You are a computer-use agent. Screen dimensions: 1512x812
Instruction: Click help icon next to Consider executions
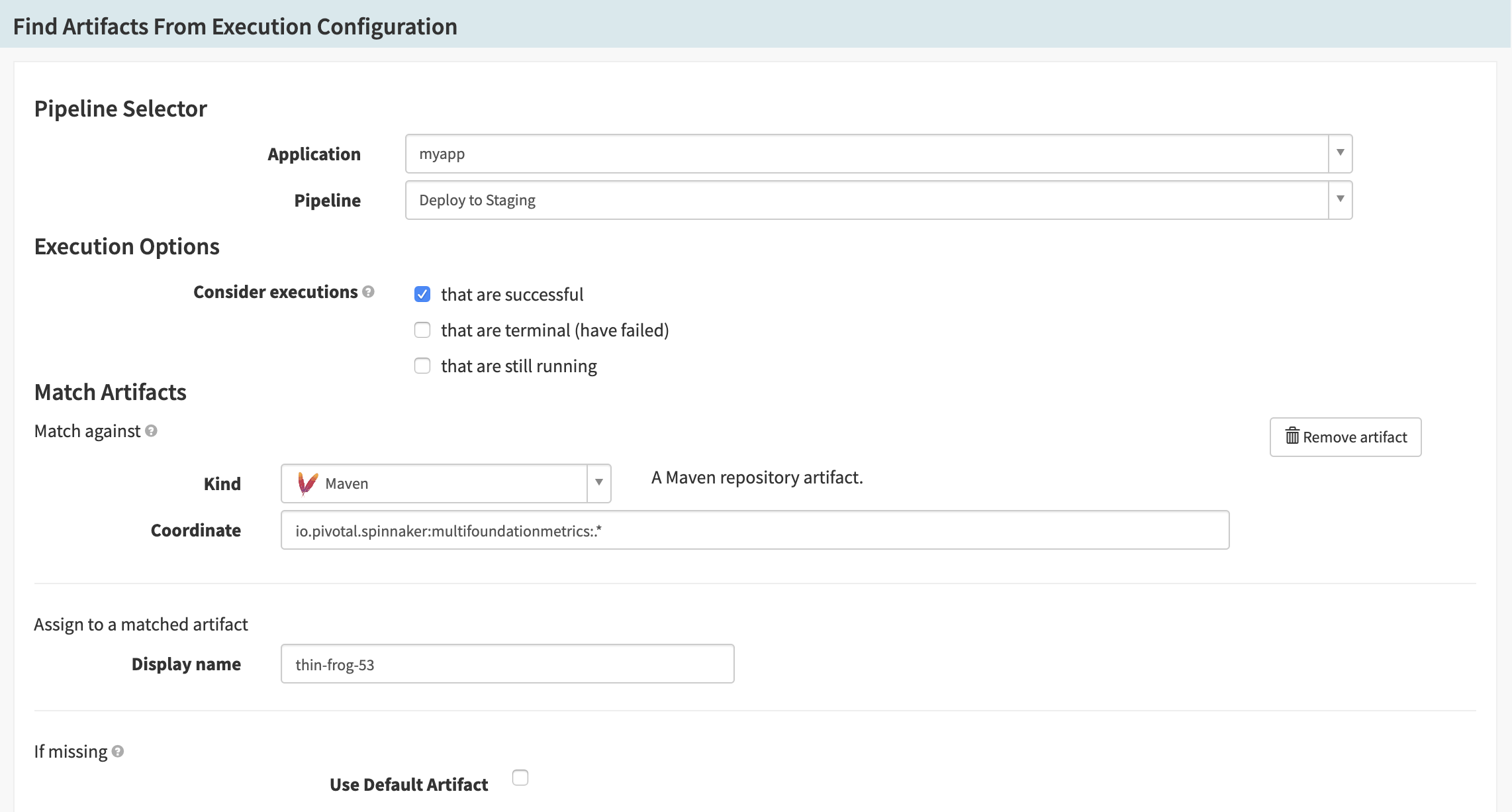369,292
